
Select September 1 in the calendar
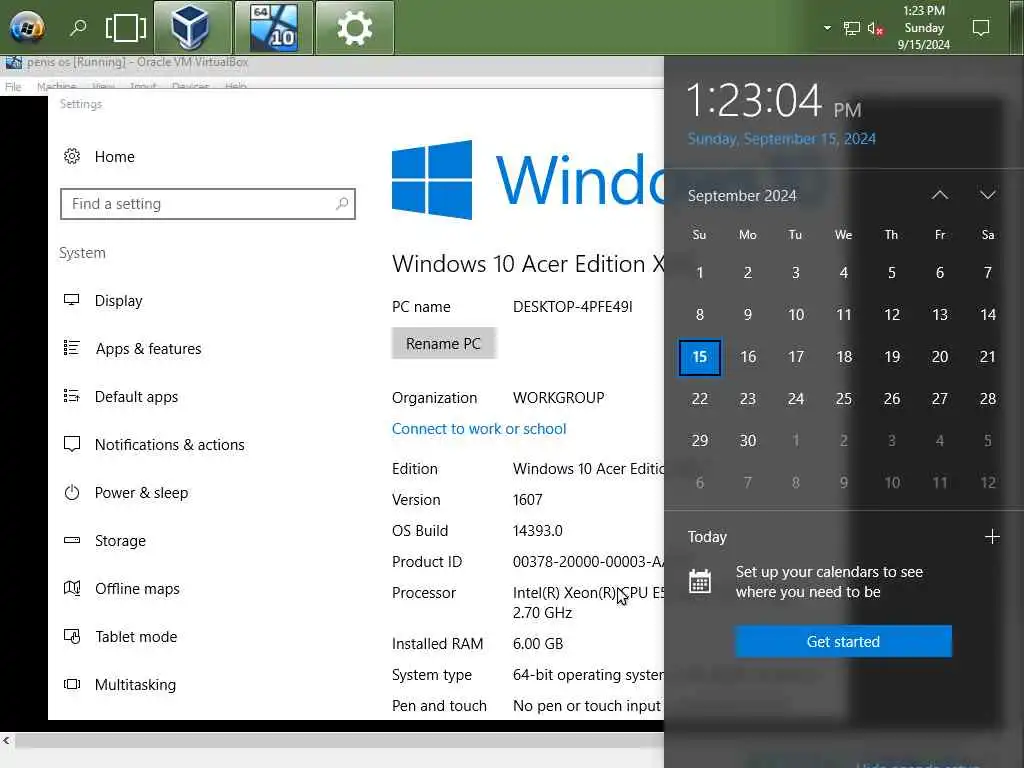click(699, 273)
